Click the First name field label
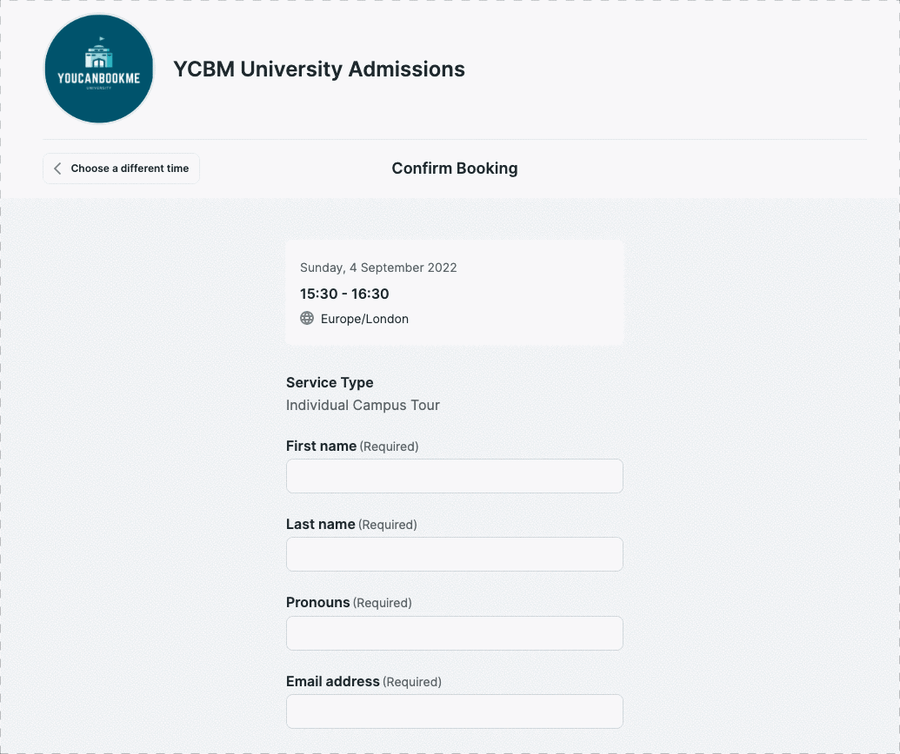 click(320, 446)
